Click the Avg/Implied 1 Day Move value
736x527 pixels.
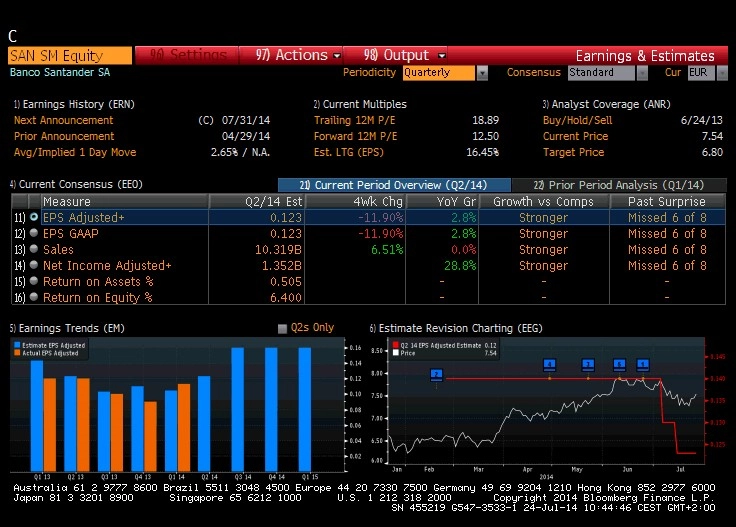click(240, 152)
